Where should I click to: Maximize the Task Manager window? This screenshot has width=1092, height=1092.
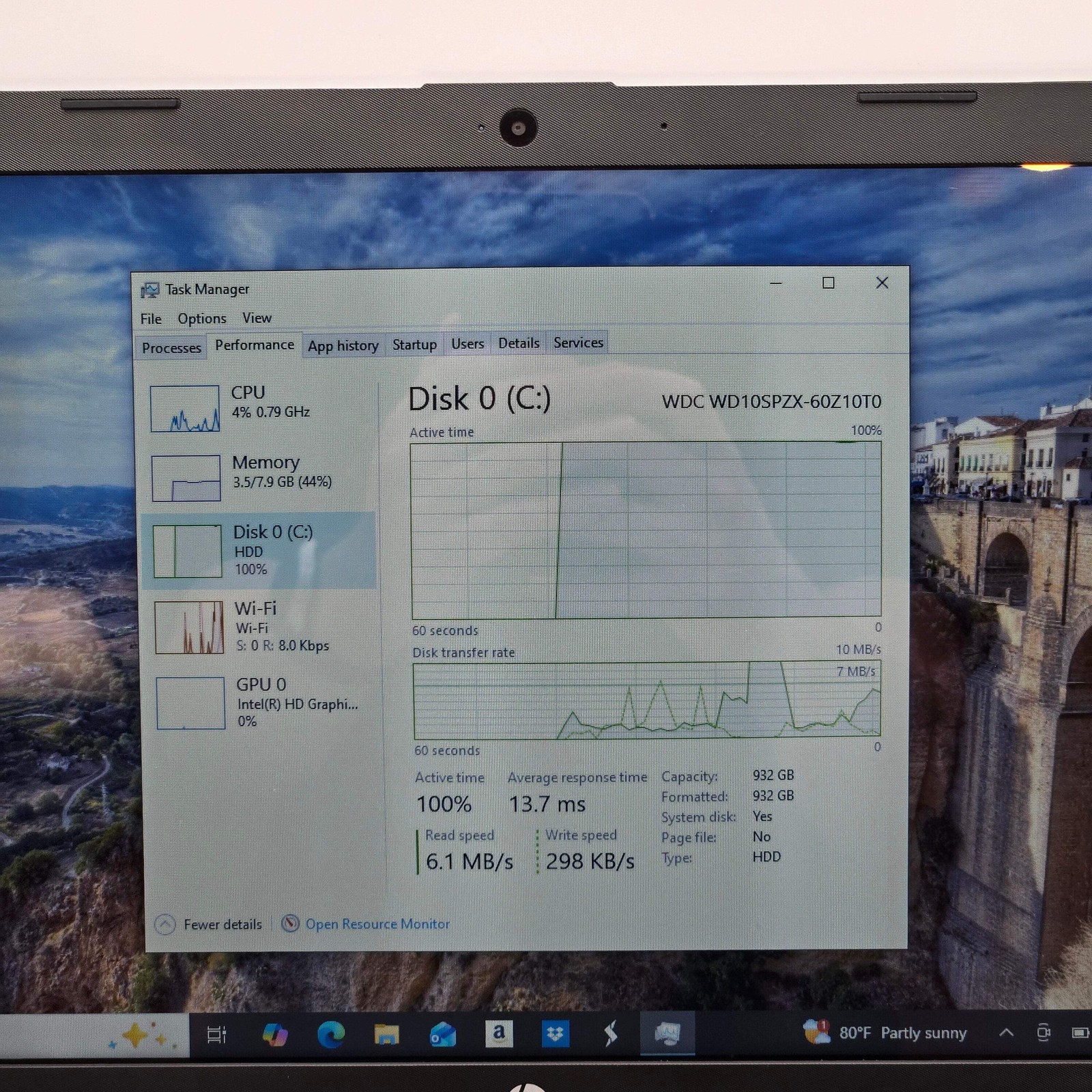(829, 283)
